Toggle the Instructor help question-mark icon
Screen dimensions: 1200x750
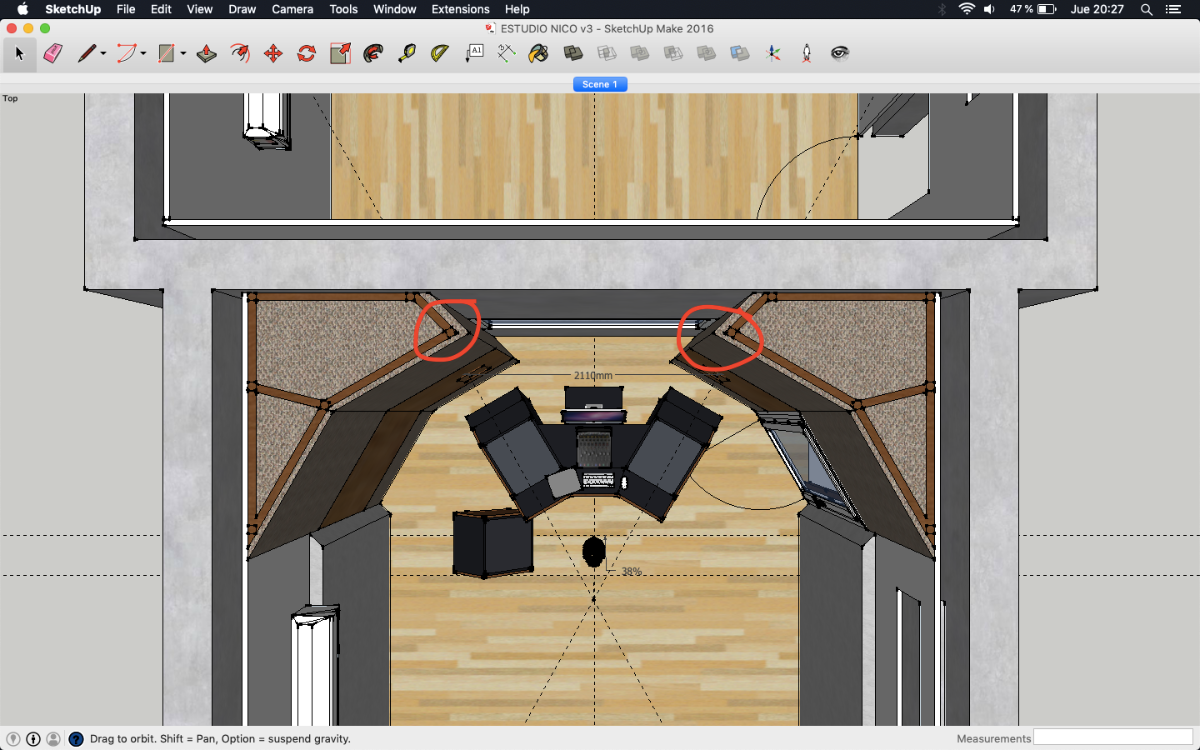(x=75, y=739)
